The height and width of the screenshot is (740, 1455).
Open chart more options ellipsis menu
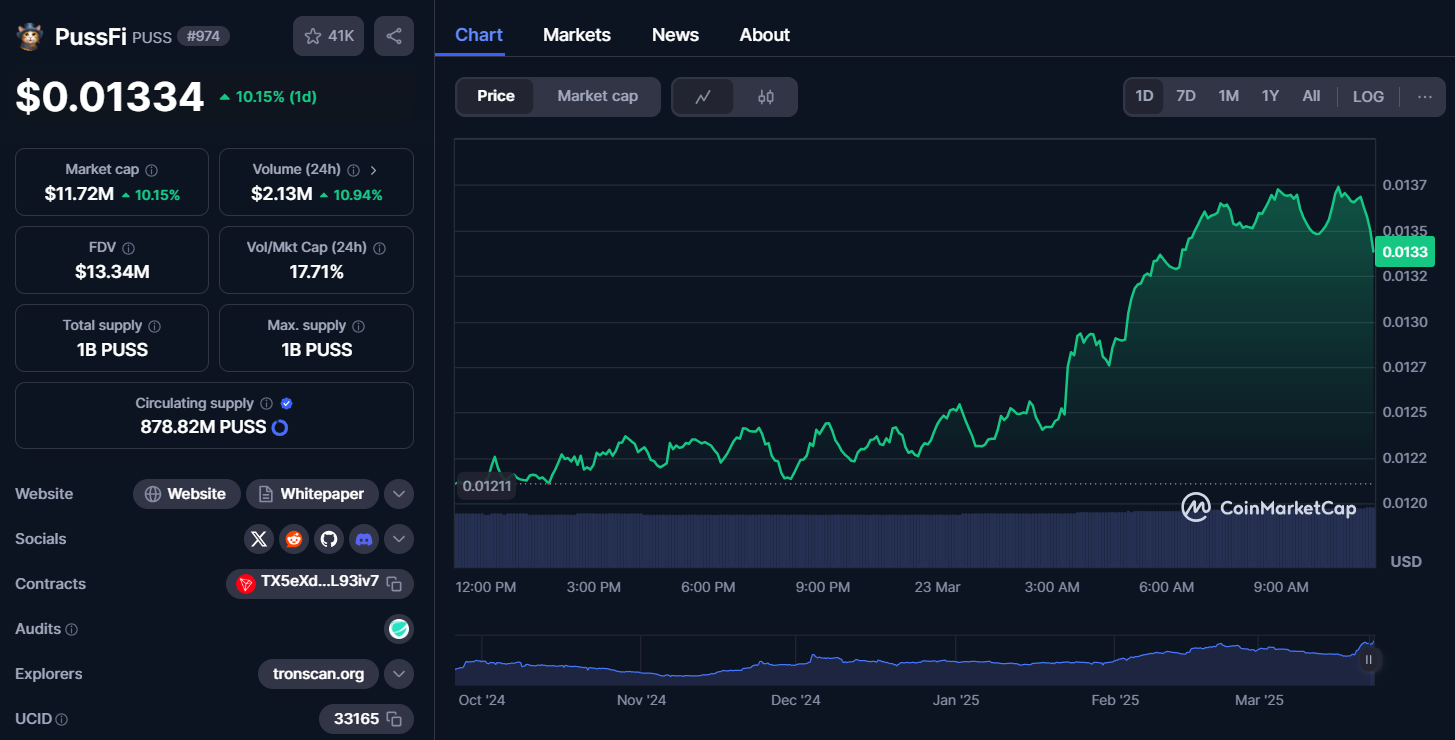point(1425,97)
